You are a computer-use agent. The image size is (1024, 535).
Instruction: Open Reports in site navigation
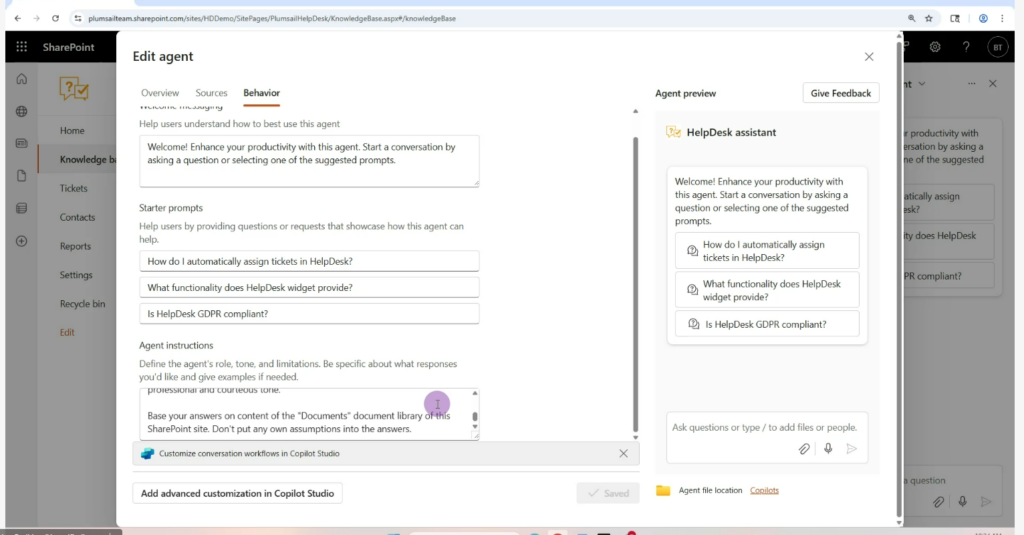(75, 246)
